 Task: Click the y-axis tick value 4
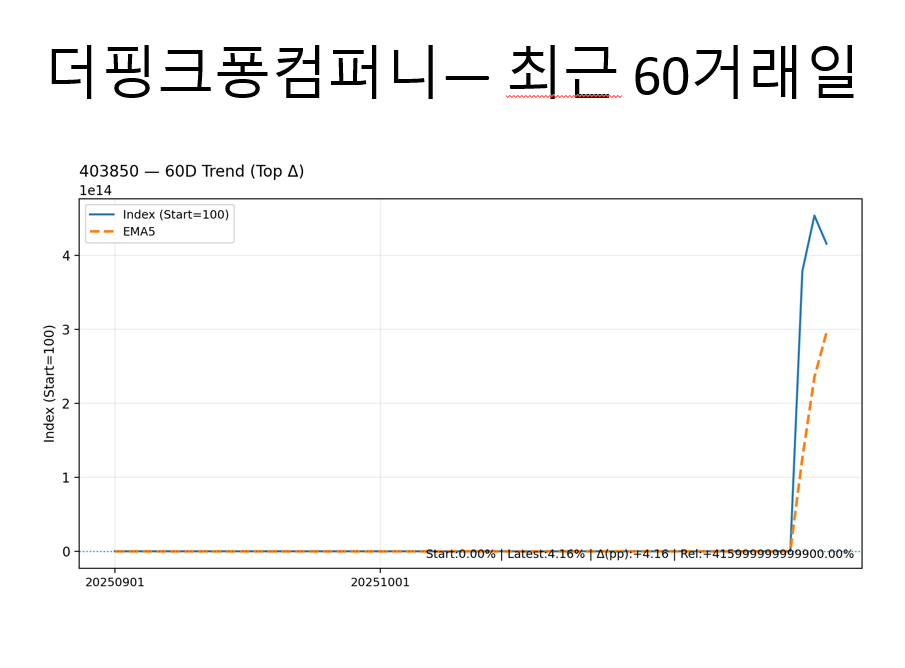pyautogui.click(x=66, y=255)
